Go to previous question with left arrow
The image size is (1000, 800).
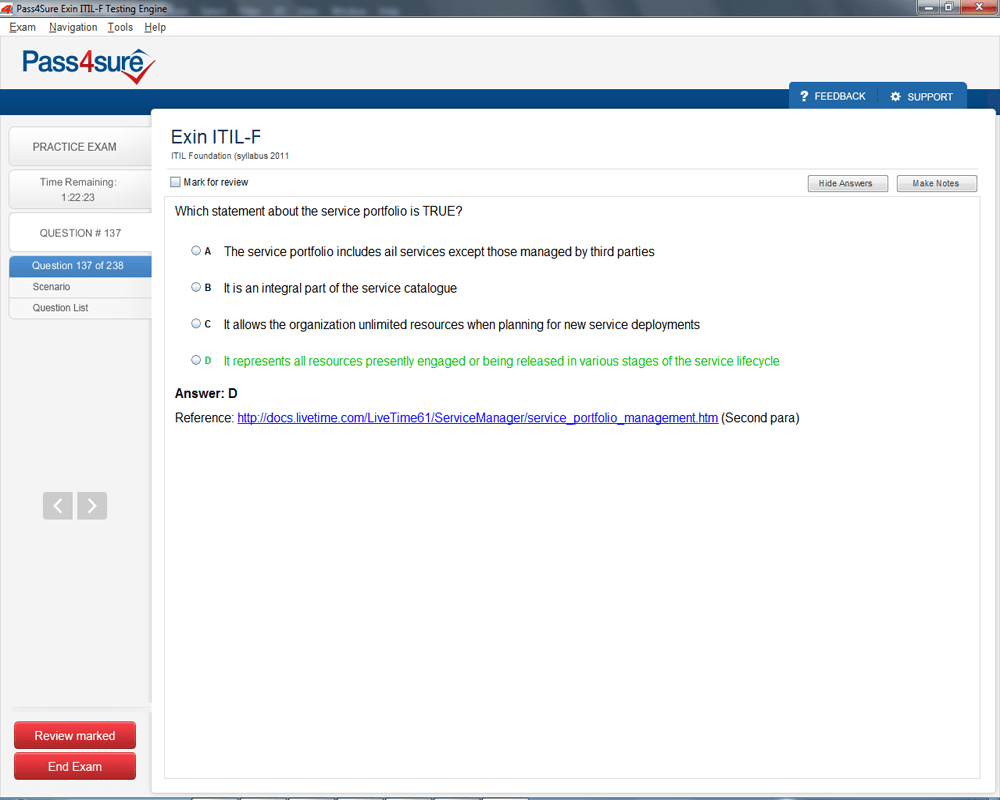(x=58, y=506)
